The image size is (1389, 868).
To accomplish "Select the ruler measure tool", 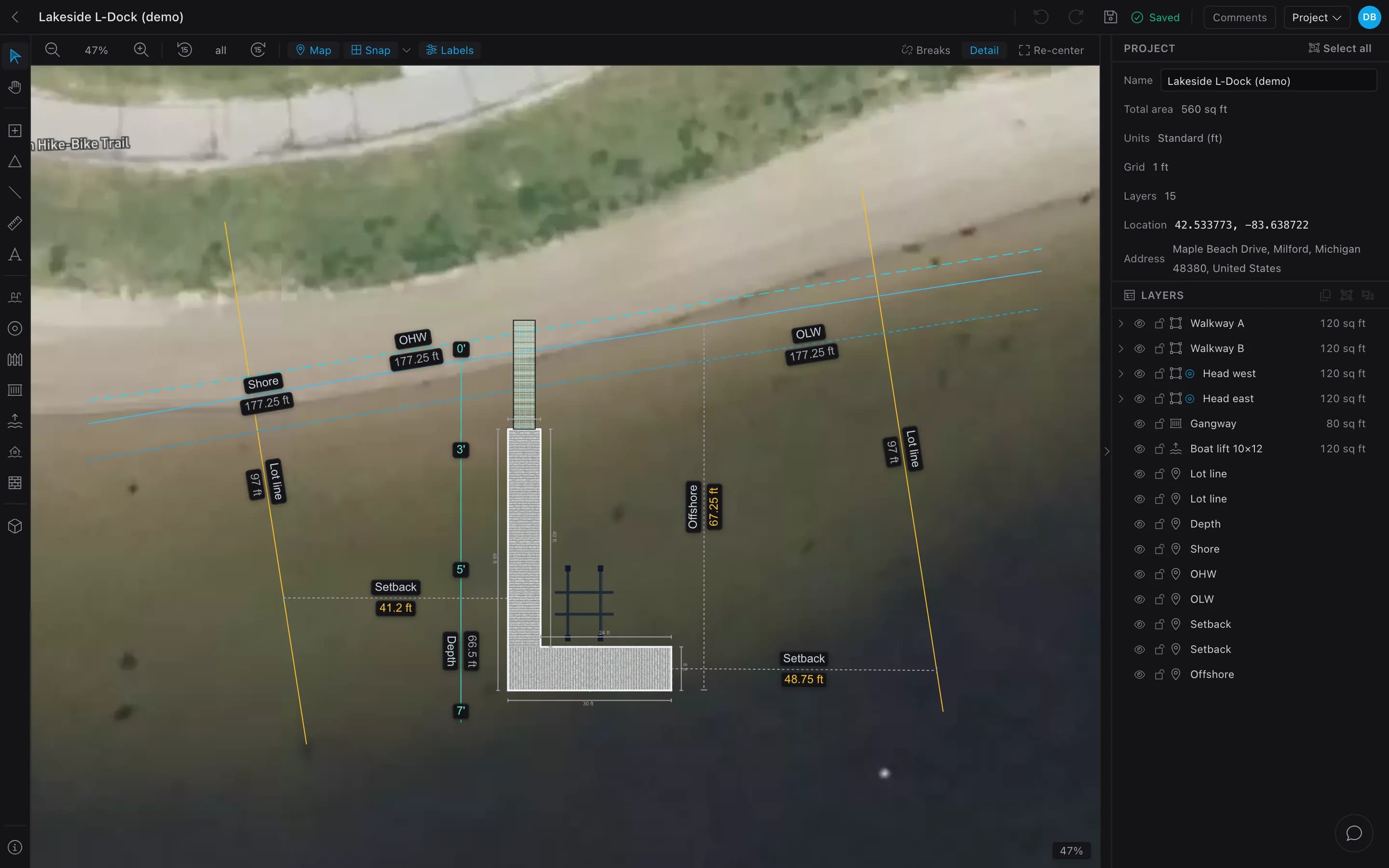I will [x=15, y=223].
